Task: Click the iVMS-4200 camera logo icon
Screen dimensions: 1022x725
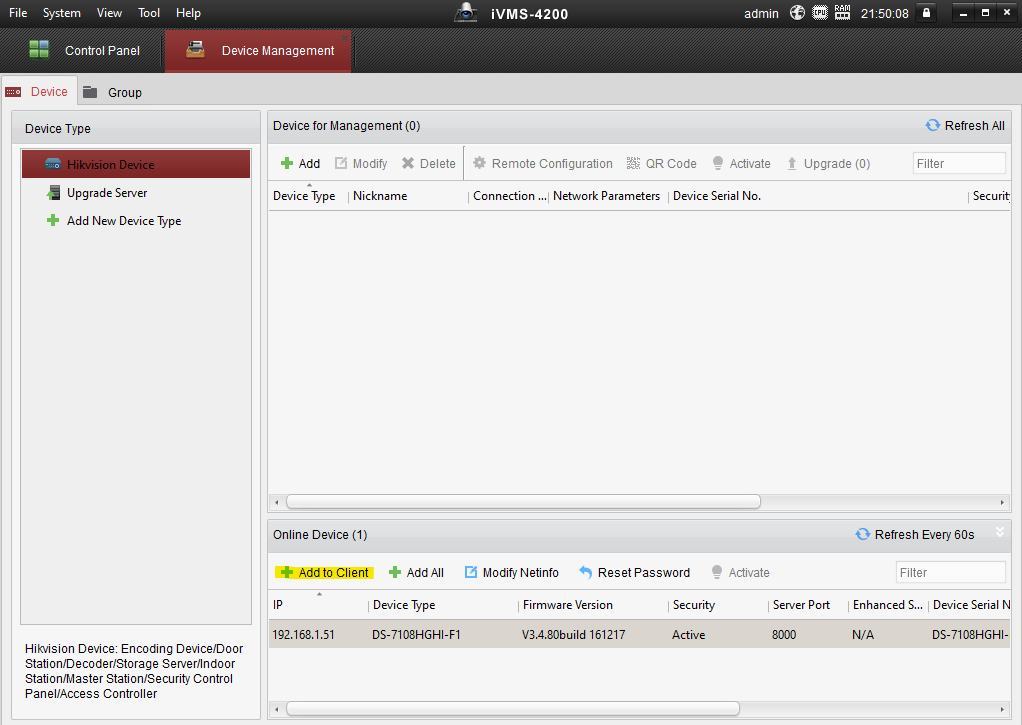Action: 465,12
